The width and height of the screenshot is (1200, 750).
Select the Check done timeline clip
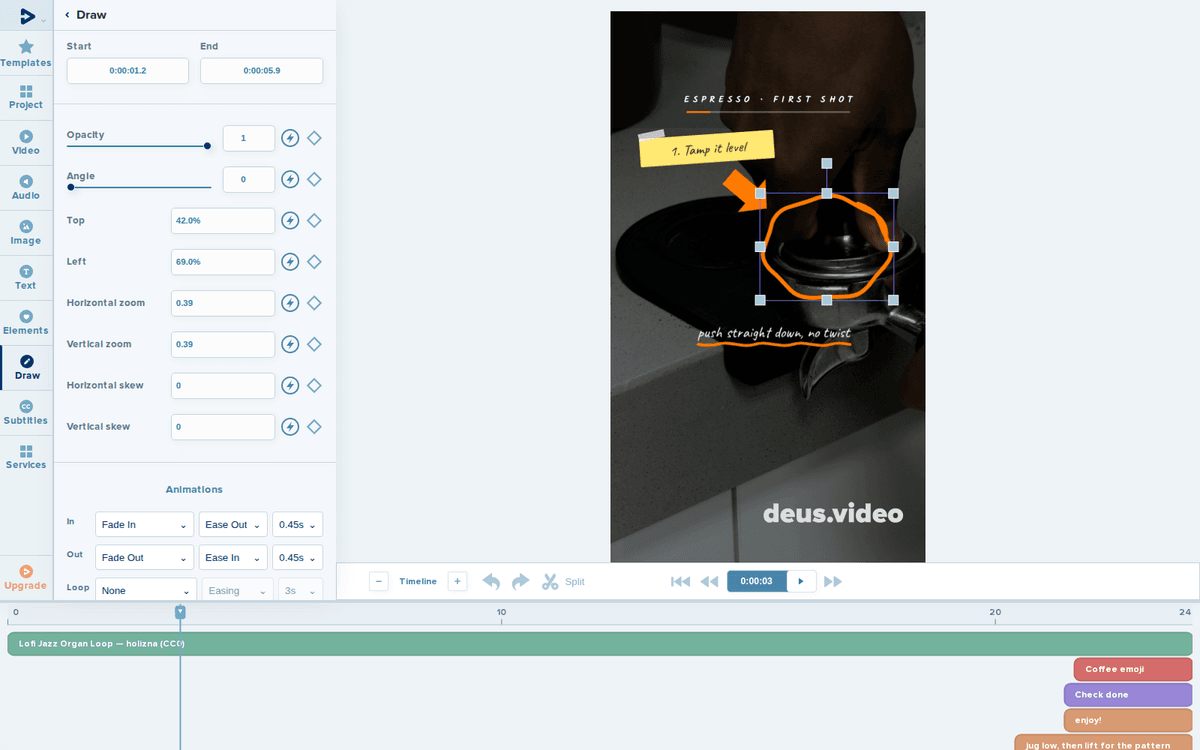coord(1128,695)
